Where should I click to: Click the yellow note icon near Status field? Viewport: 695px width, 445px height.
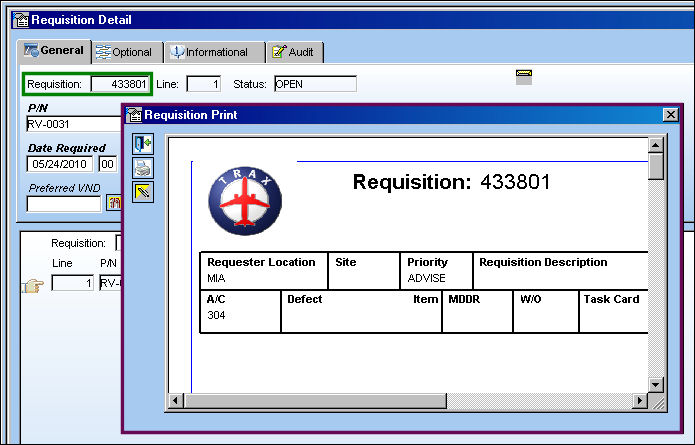524,77
